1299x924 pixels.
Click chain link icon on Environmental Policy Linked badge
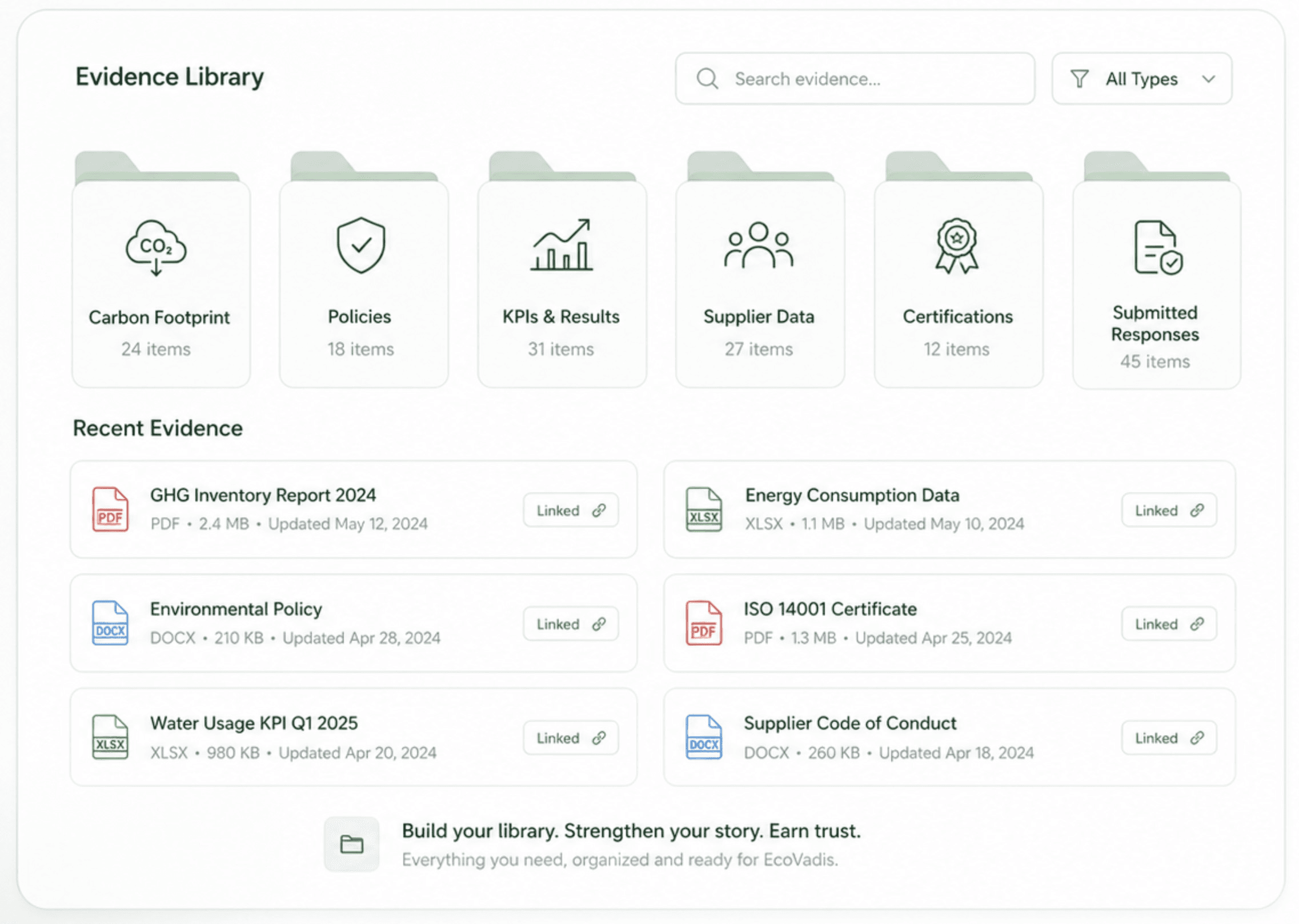(599, 624)
